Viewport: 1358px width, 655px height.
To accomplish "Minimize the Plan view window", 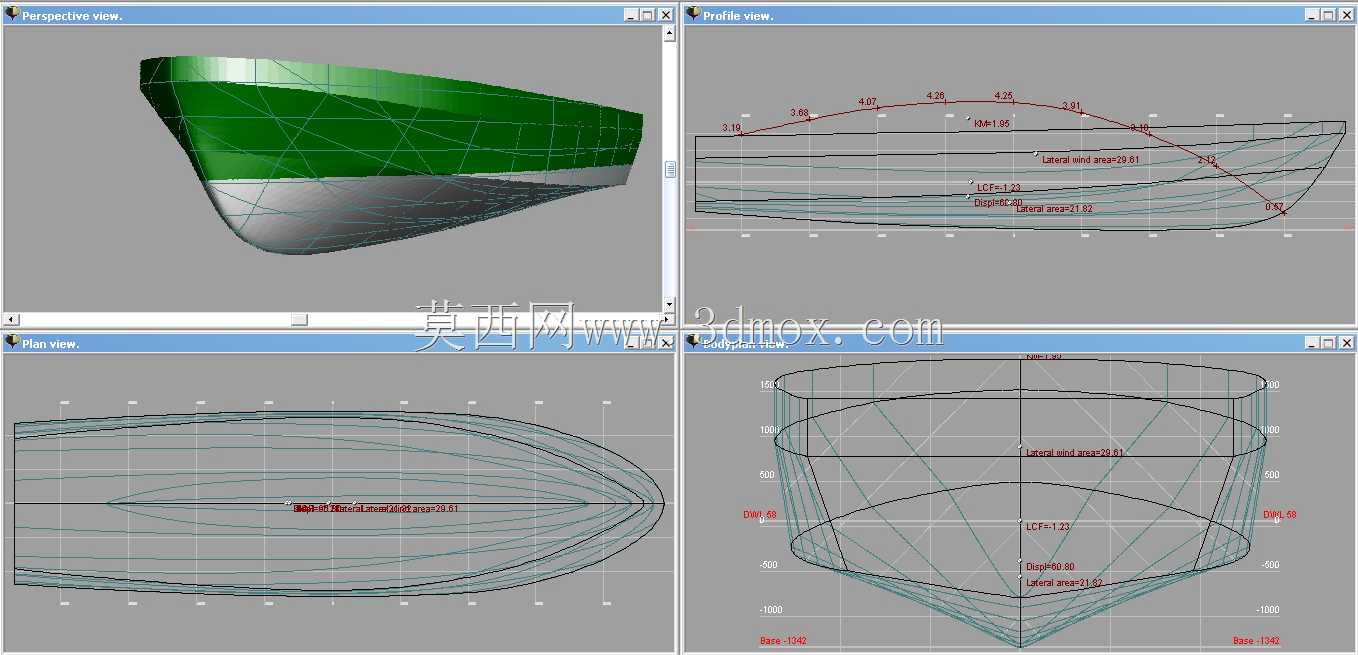I will pos(630,343).
